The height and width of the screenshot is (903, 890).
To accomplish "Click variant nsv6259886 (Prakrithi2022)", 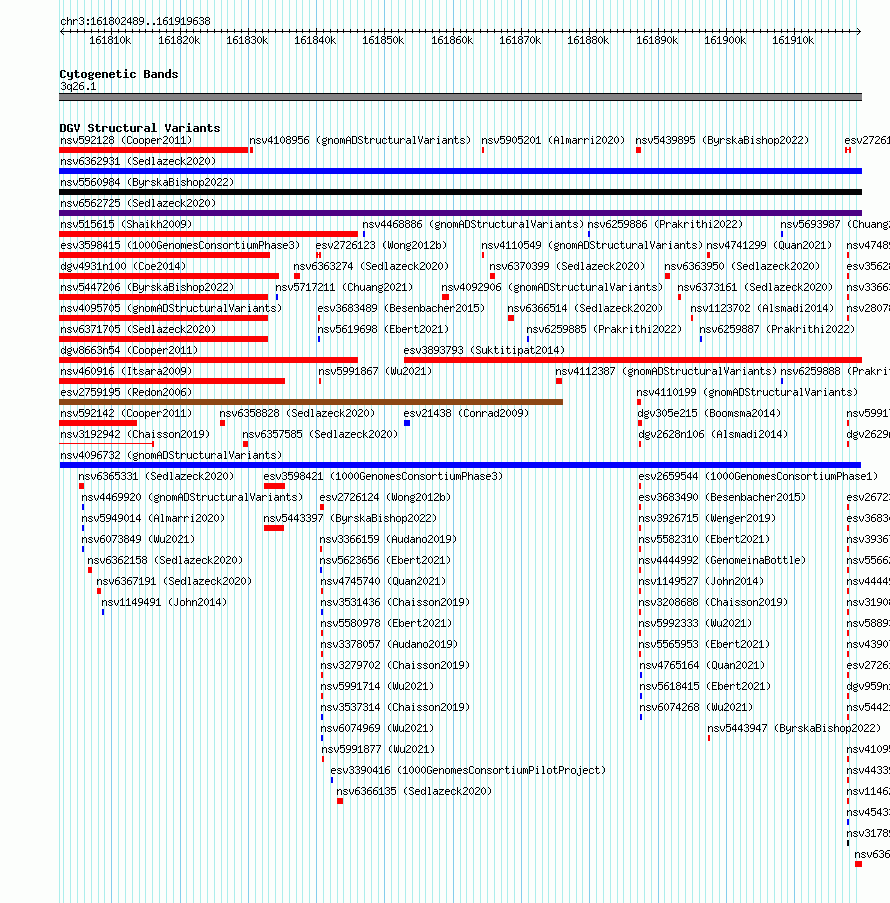I will 665,224.
